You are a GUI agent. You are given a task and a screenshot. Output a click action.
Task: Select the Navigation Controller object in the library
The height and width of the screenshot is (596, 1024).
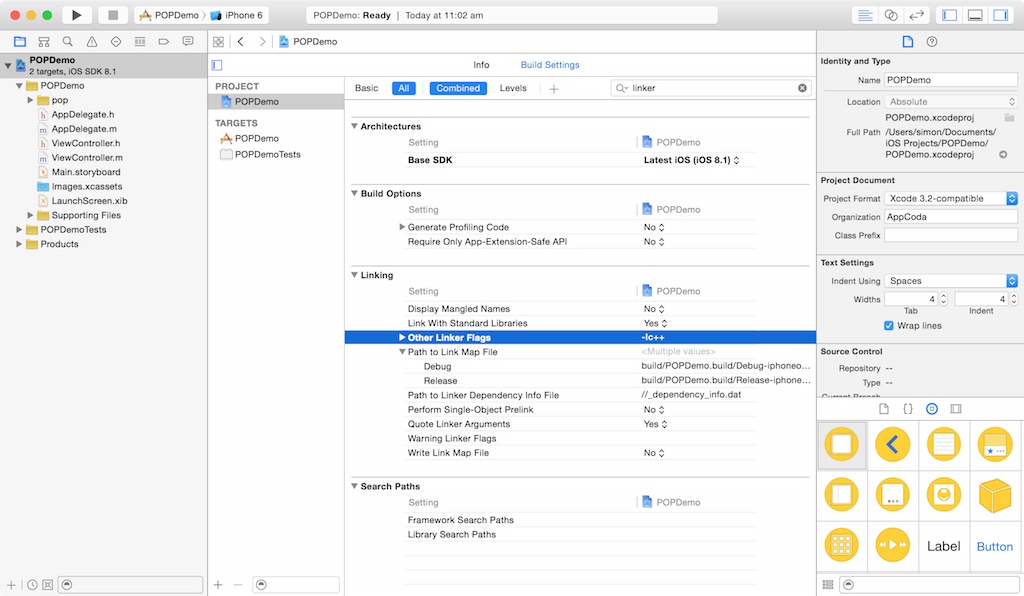pos(892,445)
